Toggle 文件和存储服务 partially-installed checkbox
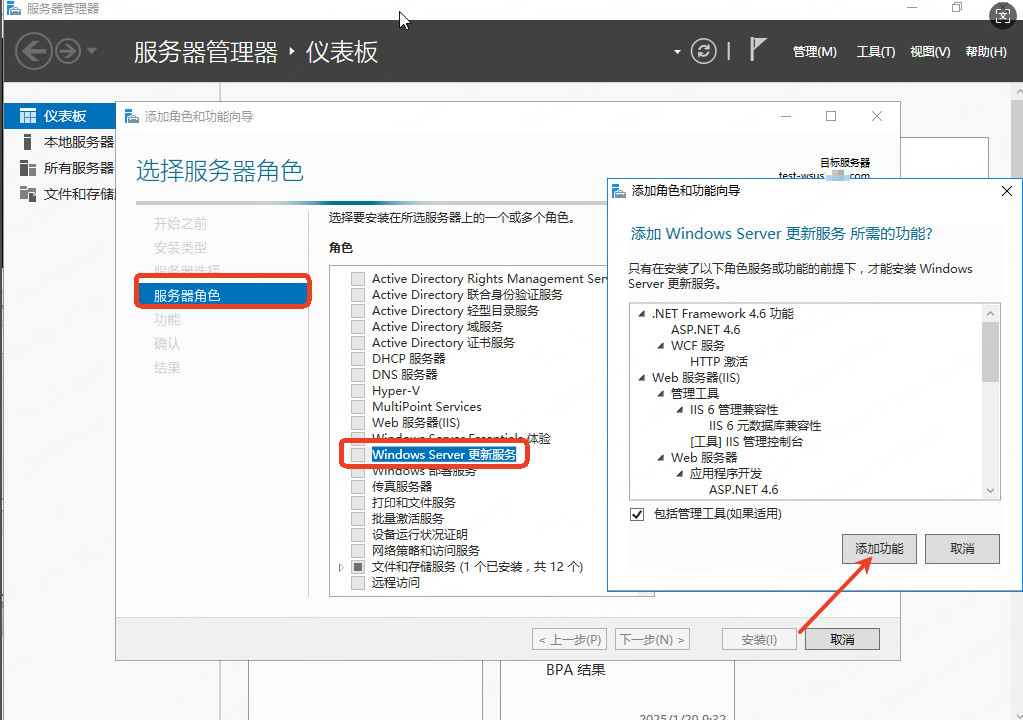This screenshot has width=1023, height=720. 358,567
